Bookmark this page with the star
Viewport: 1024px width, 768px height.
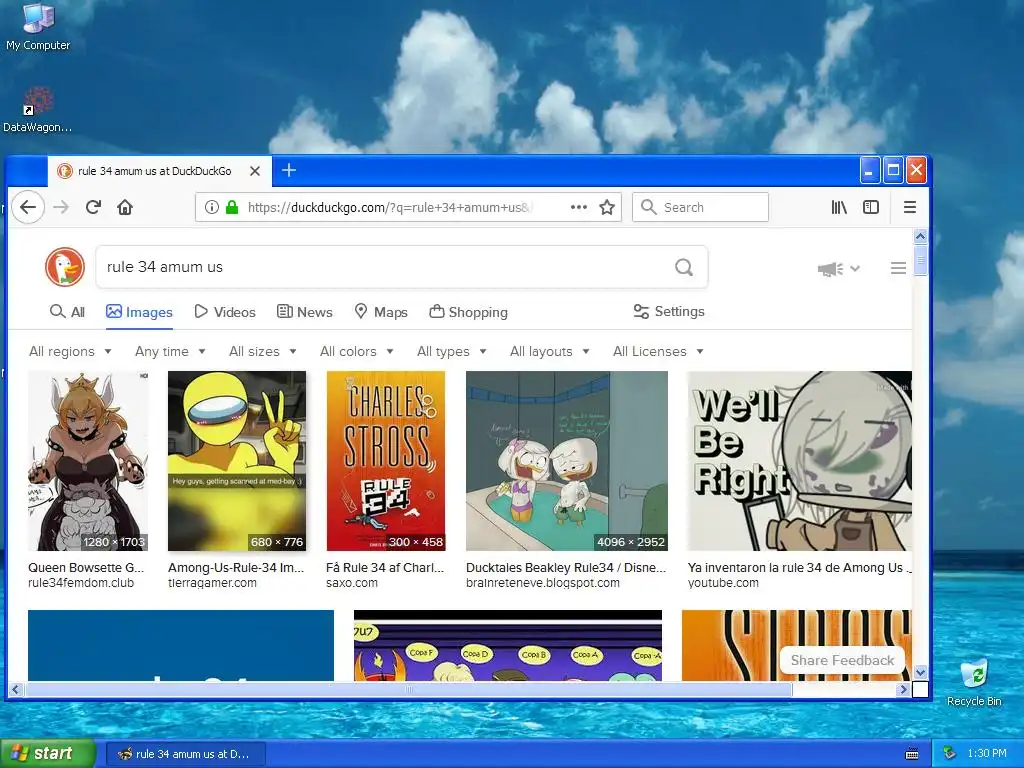(x=607, y=208)
